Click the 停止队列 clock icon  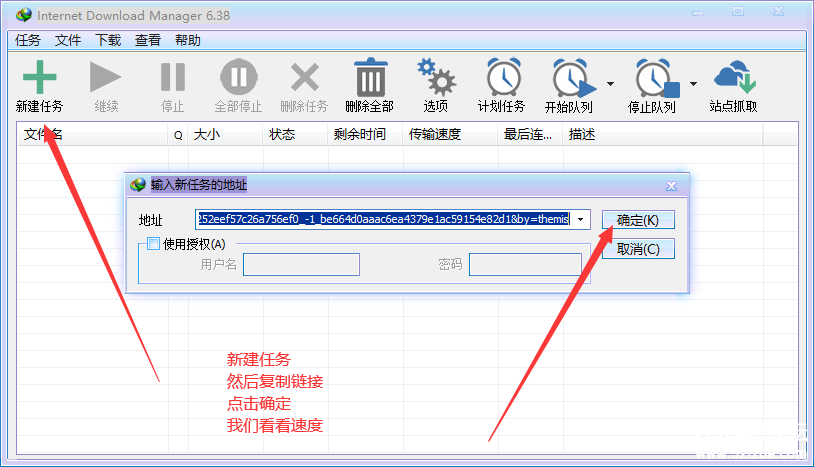point(657,78)
